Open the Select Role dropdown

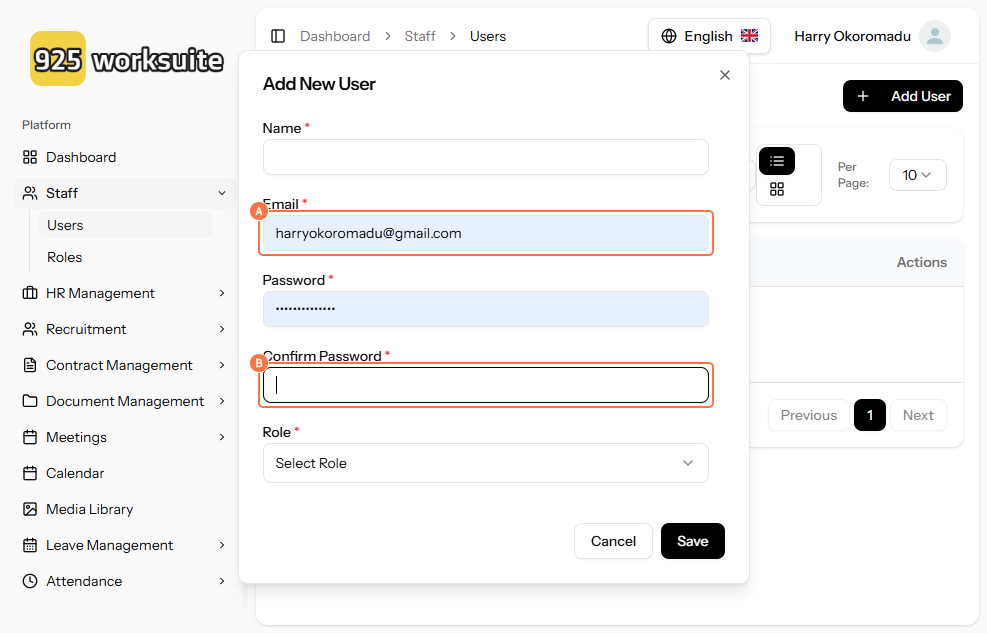tap(485, 463)
